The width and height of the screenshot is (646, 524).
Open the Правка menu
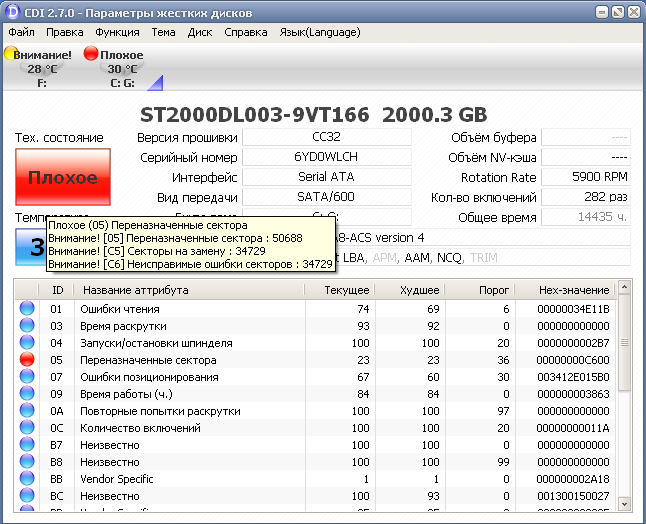click(x=65, y=32)
